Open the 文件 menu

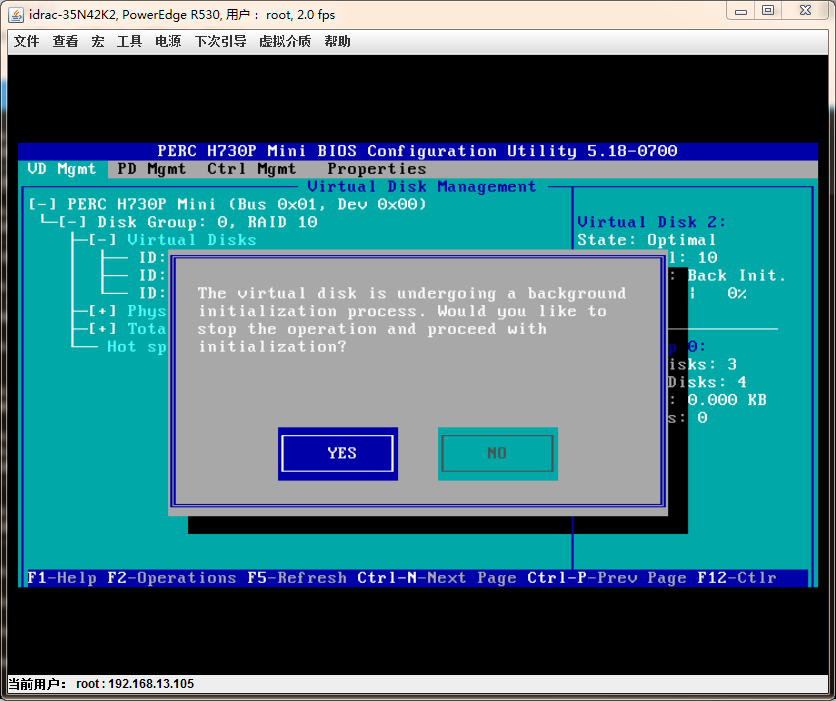tap(26, 41)
